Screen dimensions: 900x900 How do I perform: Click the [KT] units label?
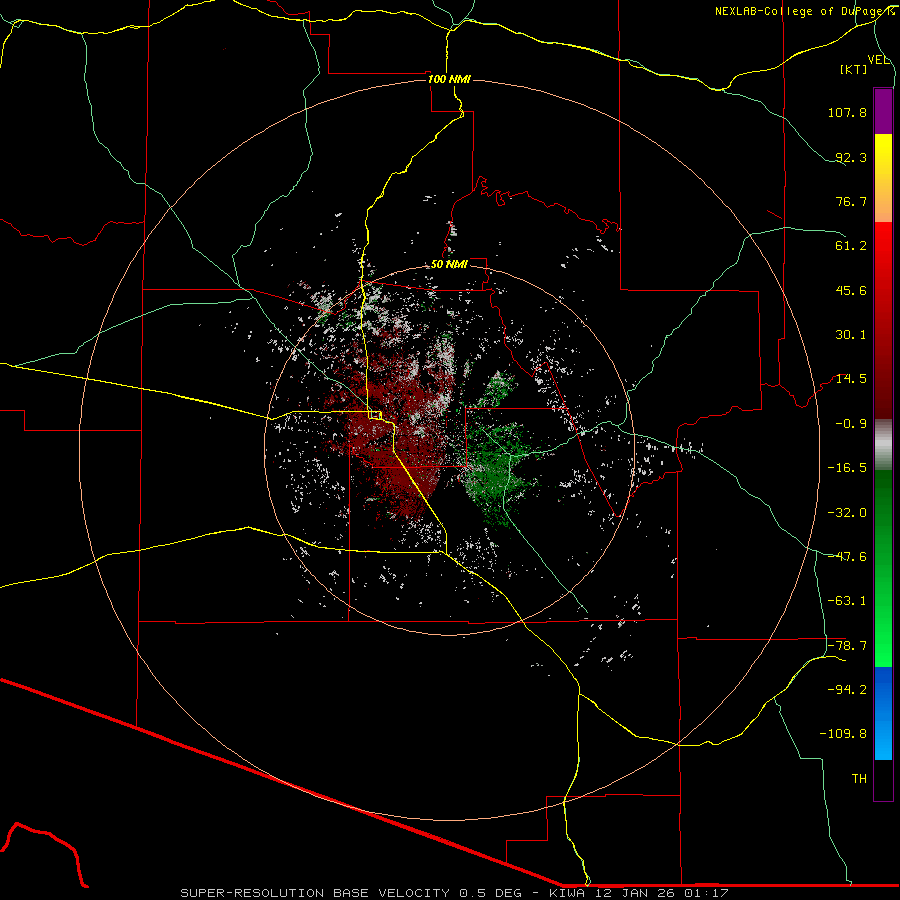point(854,69)
